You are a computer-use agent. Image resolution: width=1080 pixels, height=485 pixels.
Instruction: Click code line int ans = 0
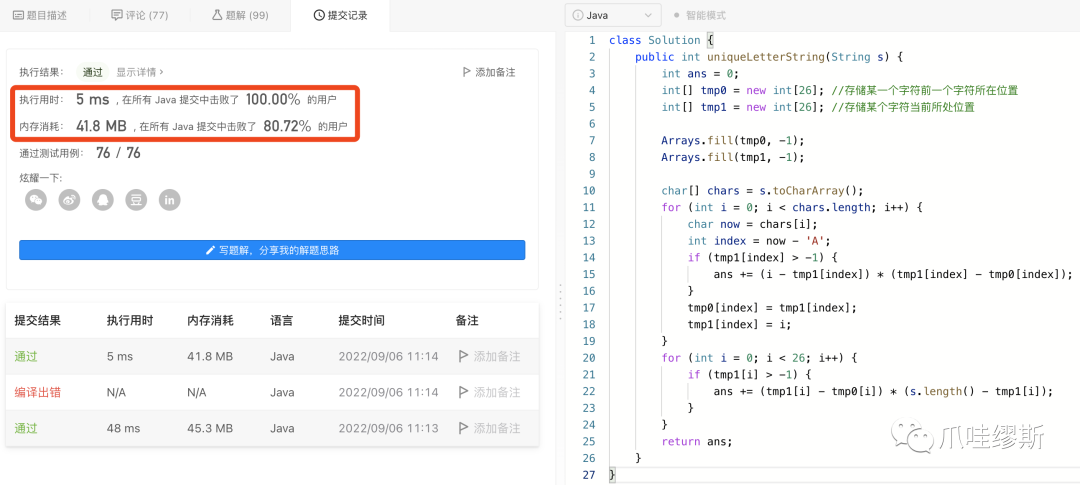coord(700,73)
